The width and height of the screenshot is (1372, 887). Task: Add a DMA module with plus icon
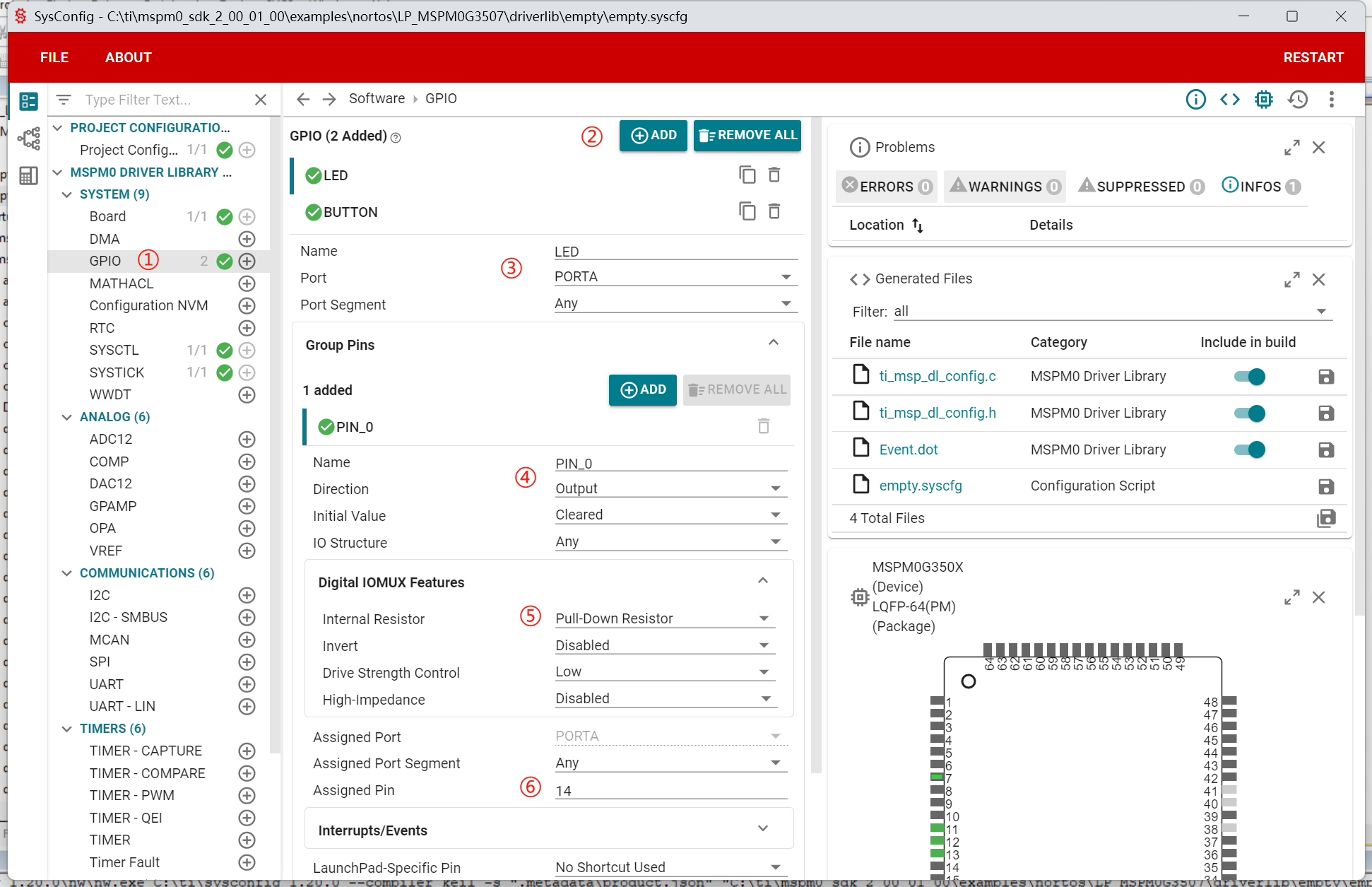(247, 239)
